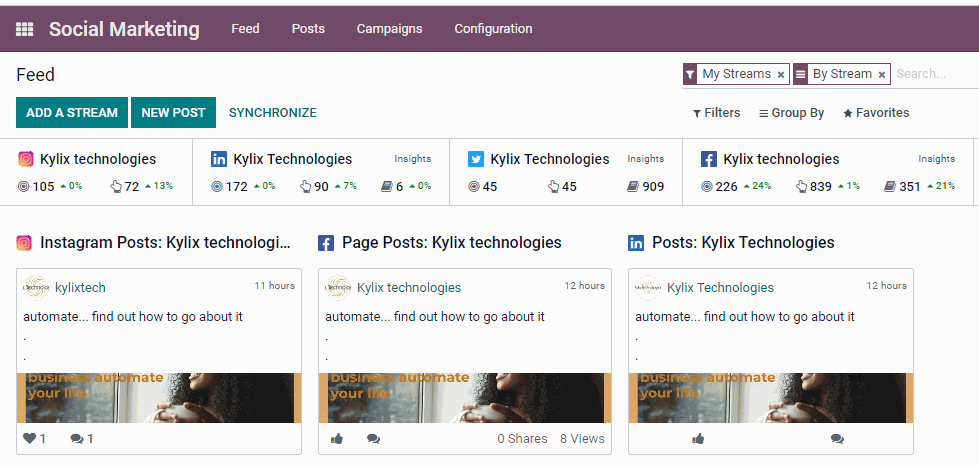The image size is (979, 465).
Task: Click in the Search field
Action: [x=935, y=74]
